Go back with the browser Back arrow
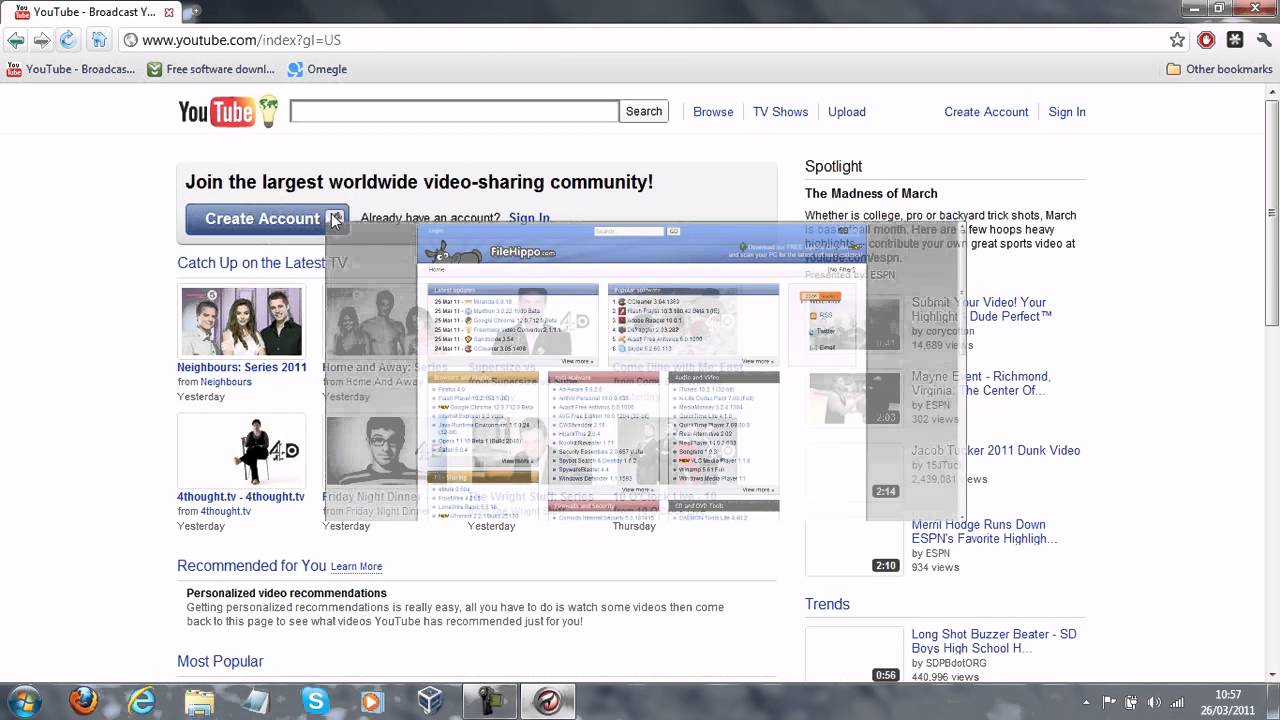The width and height of the screenshot is (1280, 720). [15, 40]
